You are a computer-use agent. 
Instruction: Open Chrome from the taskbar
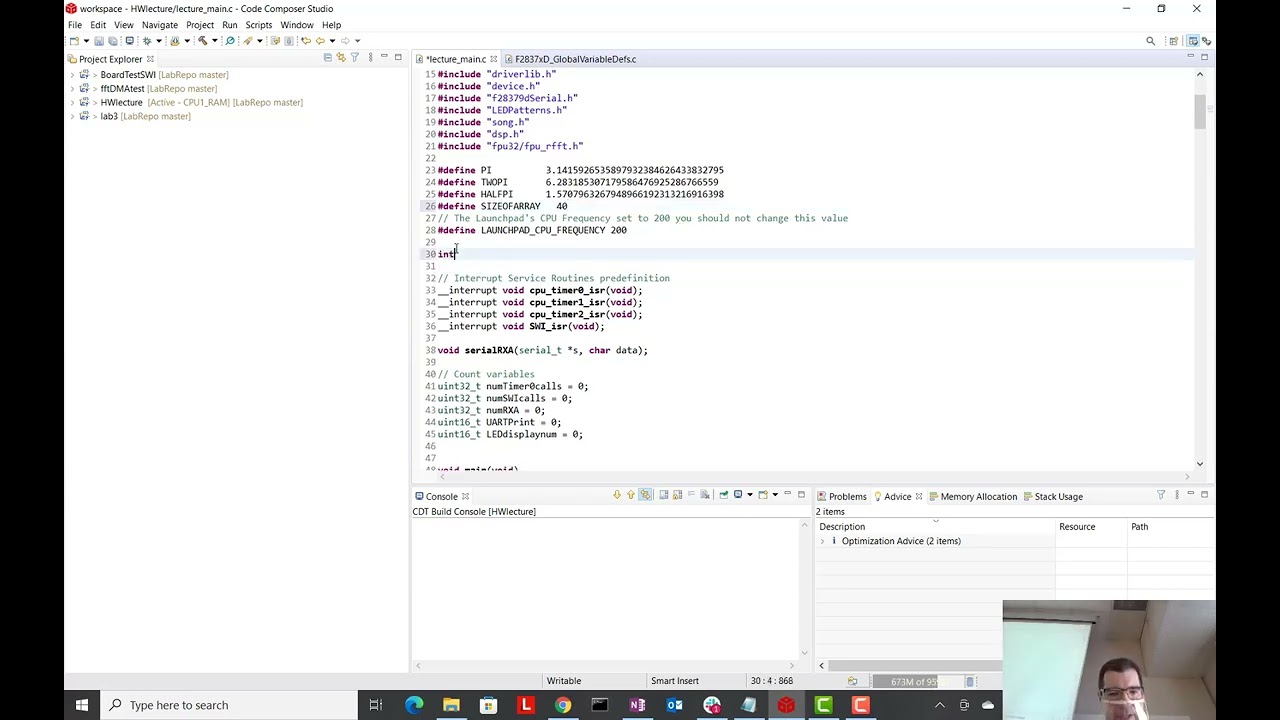click(x=563, y=705)
